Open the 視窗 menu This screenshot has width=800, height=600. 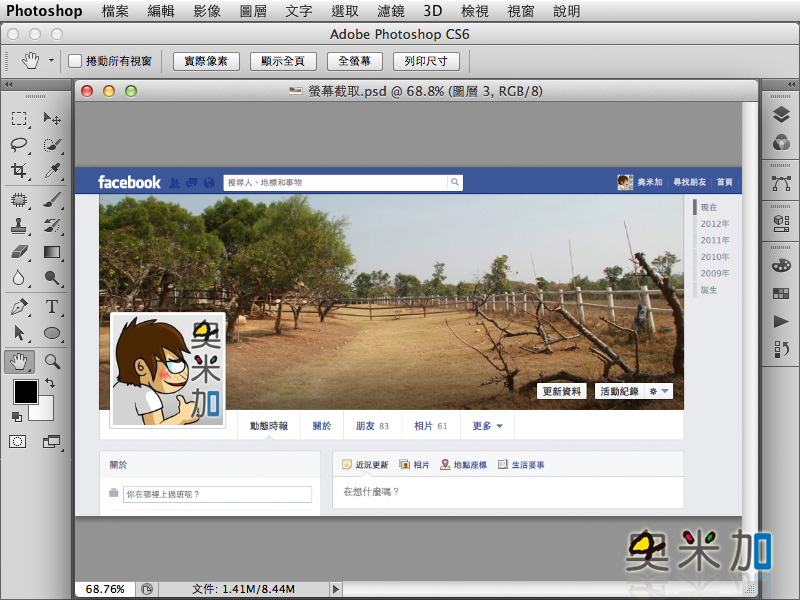[x=520, y=11]
